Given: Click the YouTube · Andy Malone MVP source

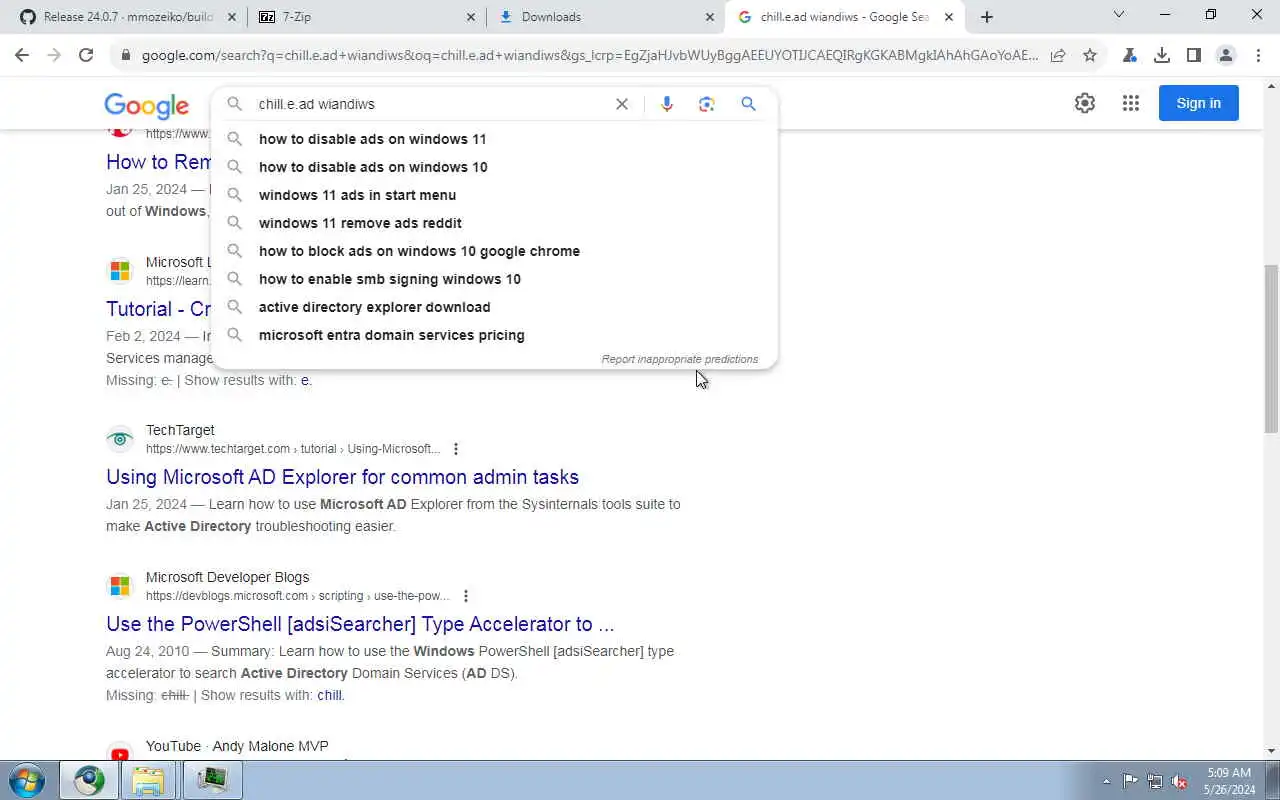Looking at the screenshot, I should [x=237, y=746].
